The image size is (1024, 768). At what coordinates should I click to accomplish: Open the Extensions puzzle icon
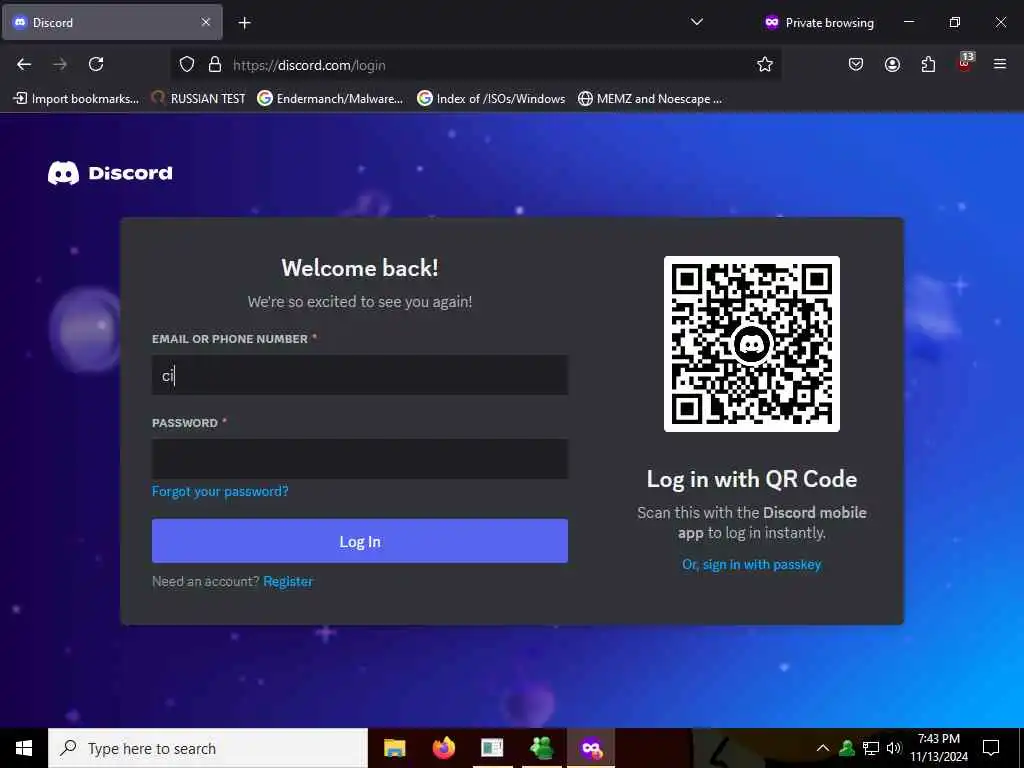(928, 64)
